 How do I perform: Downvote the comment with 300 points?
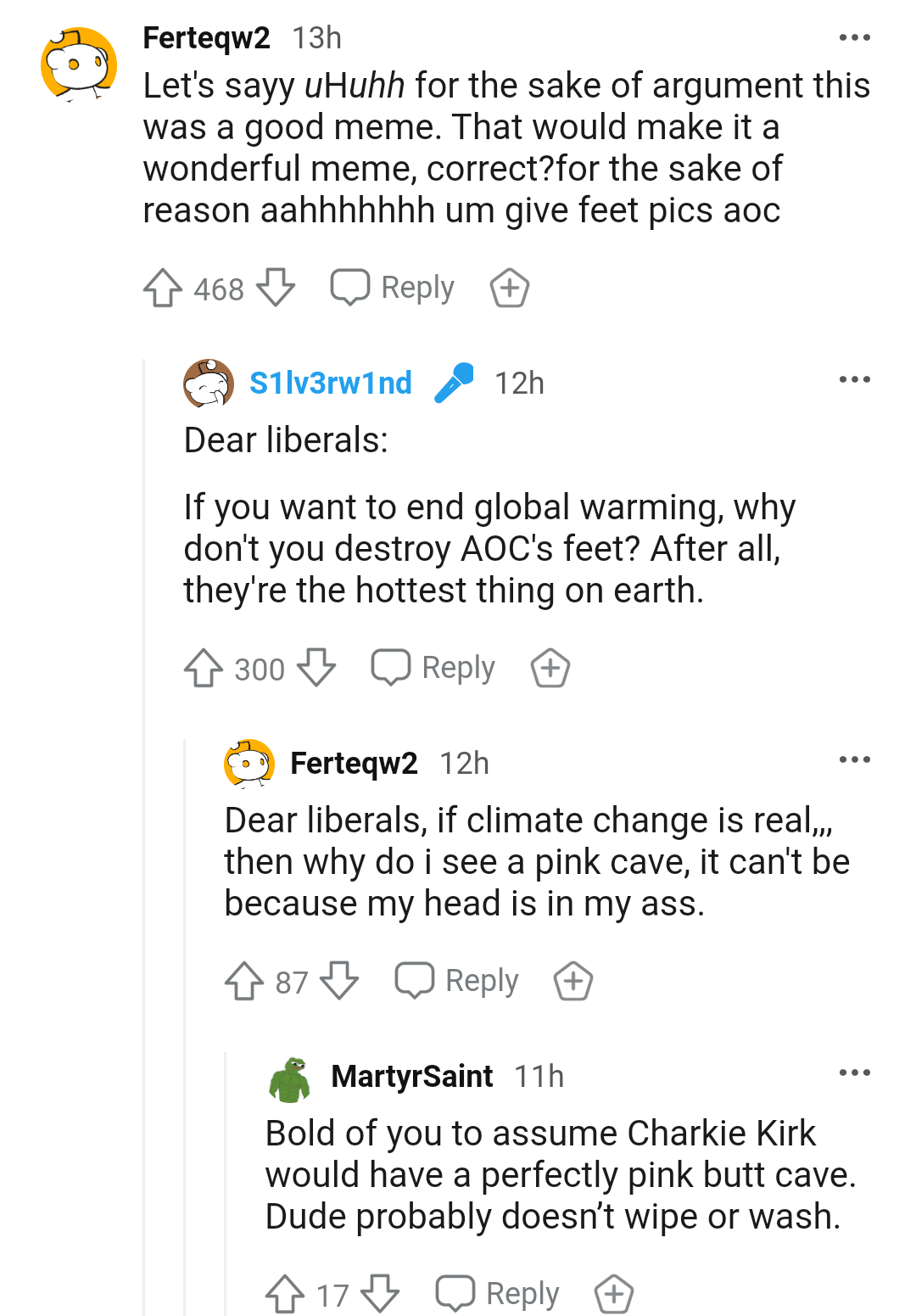316,668
